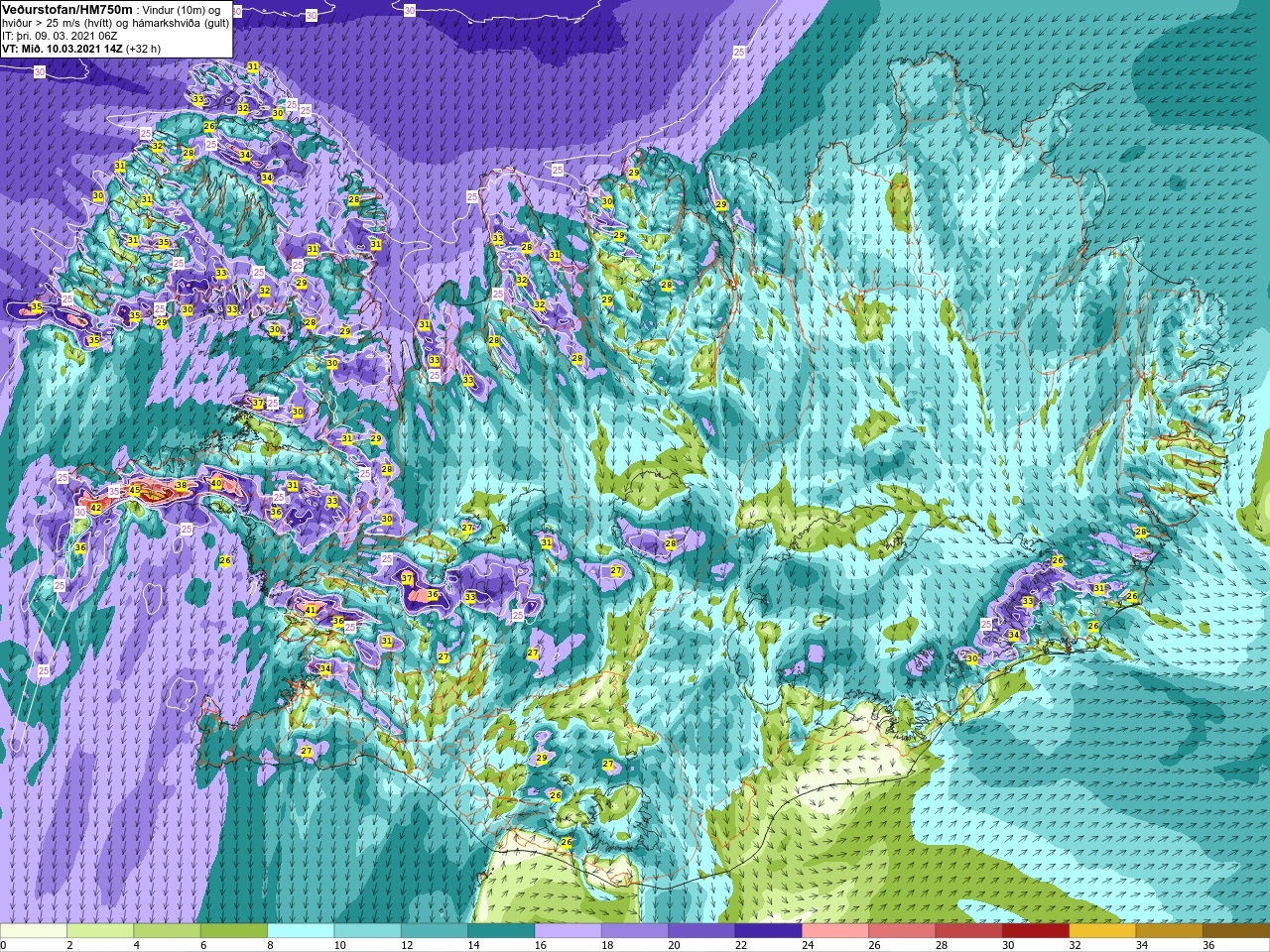Select the legend tick label 14
The image size is (1270, 952).
click(473, 945)
